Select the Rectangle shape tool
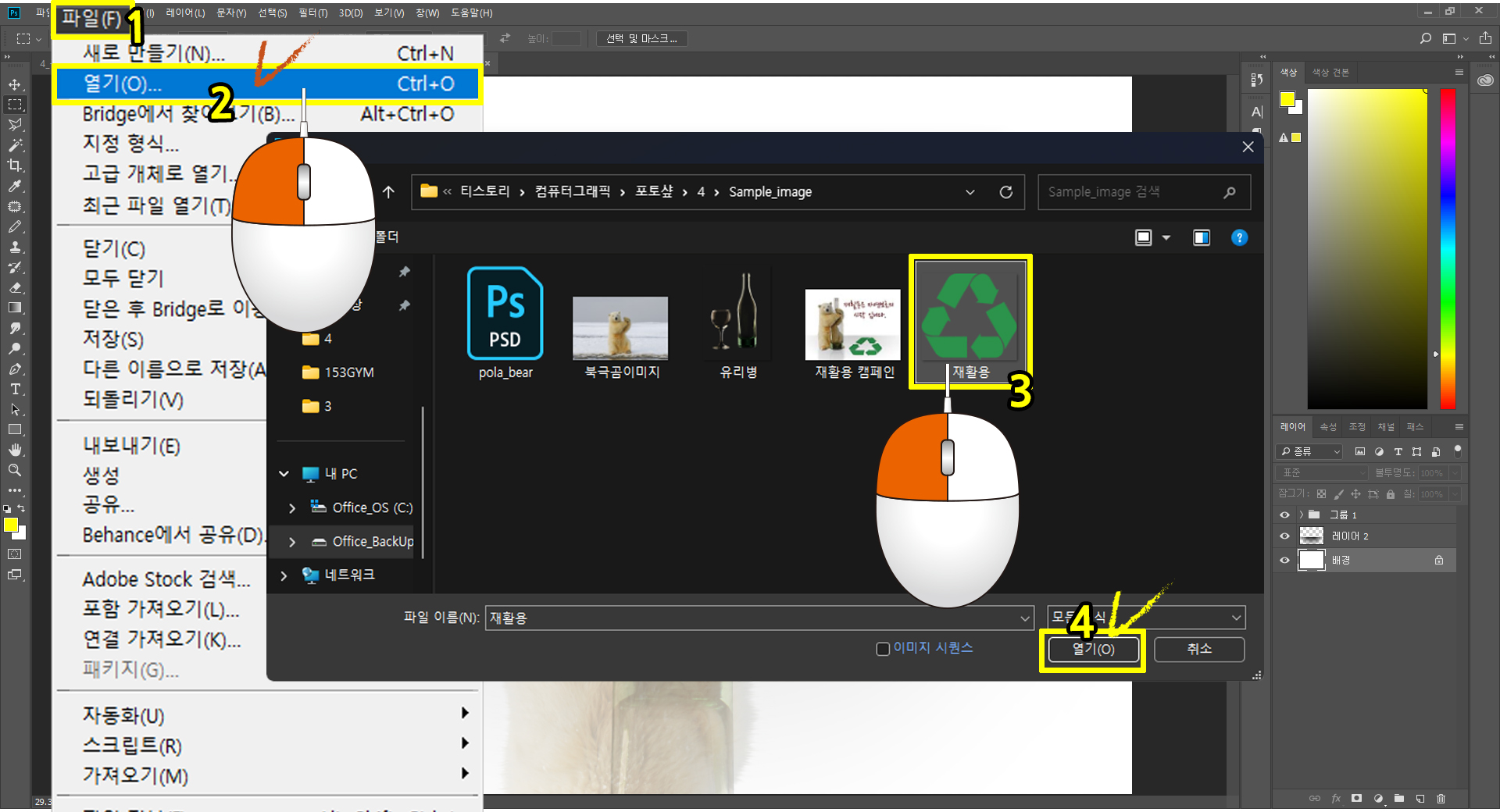The width and height of the screenshot is (1500, 812). point(15,429)
